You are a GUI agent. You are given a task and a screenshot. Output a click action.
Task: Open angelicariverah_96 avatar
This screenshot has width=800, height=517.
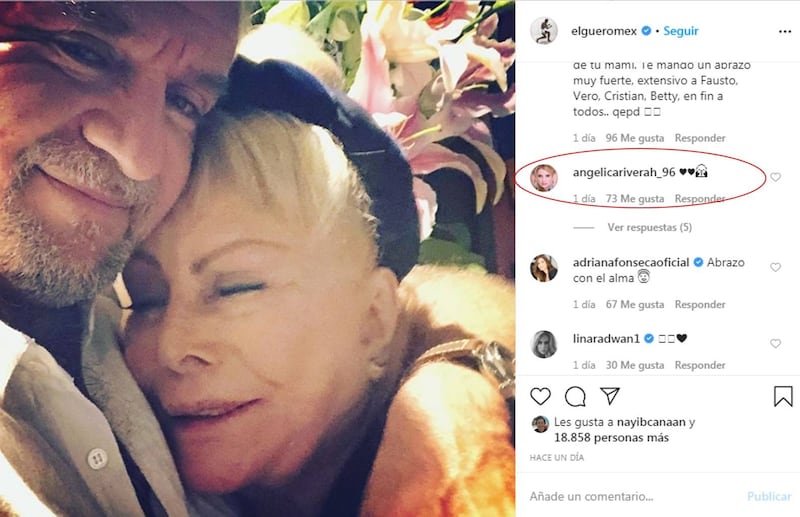[543, 178]
